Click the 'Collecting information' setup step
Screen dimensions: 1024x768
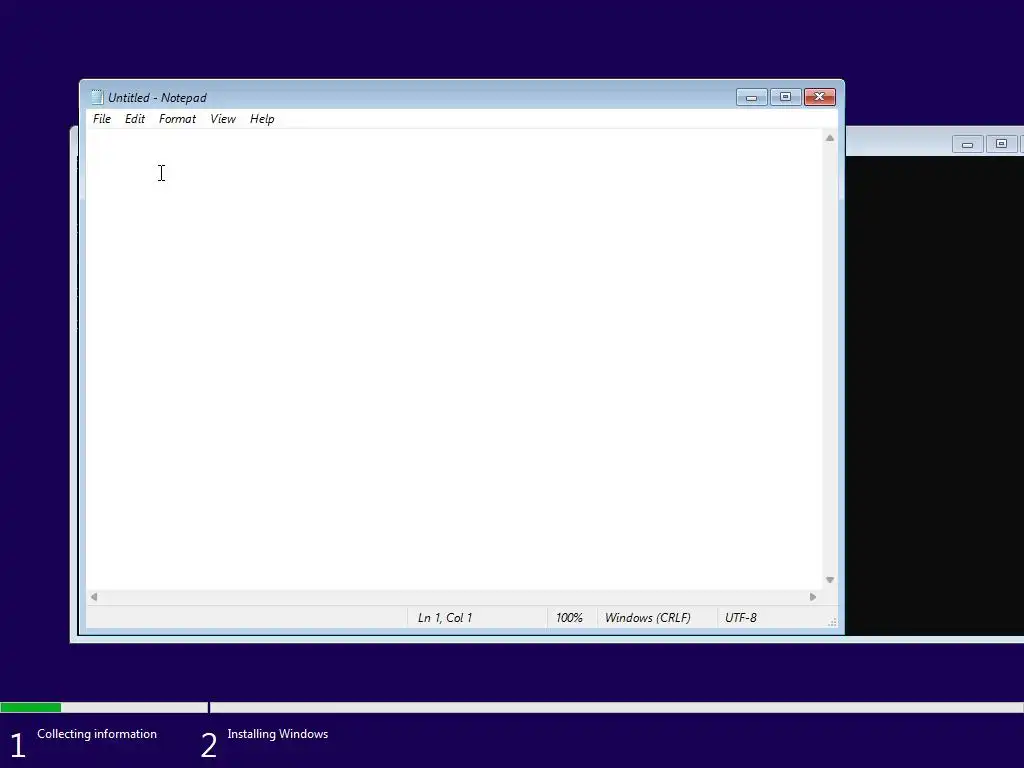(97, 734)
